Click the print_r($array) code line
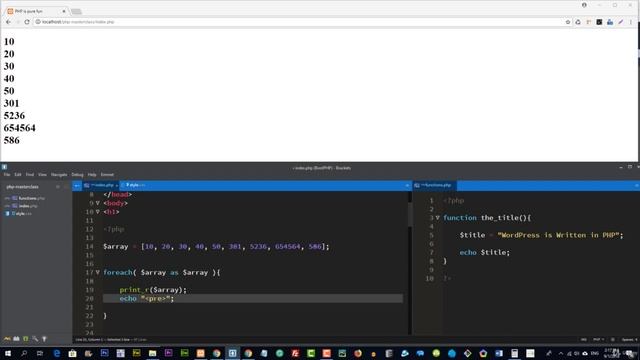This screenshot has height=360, width=640. pos(153,290)
